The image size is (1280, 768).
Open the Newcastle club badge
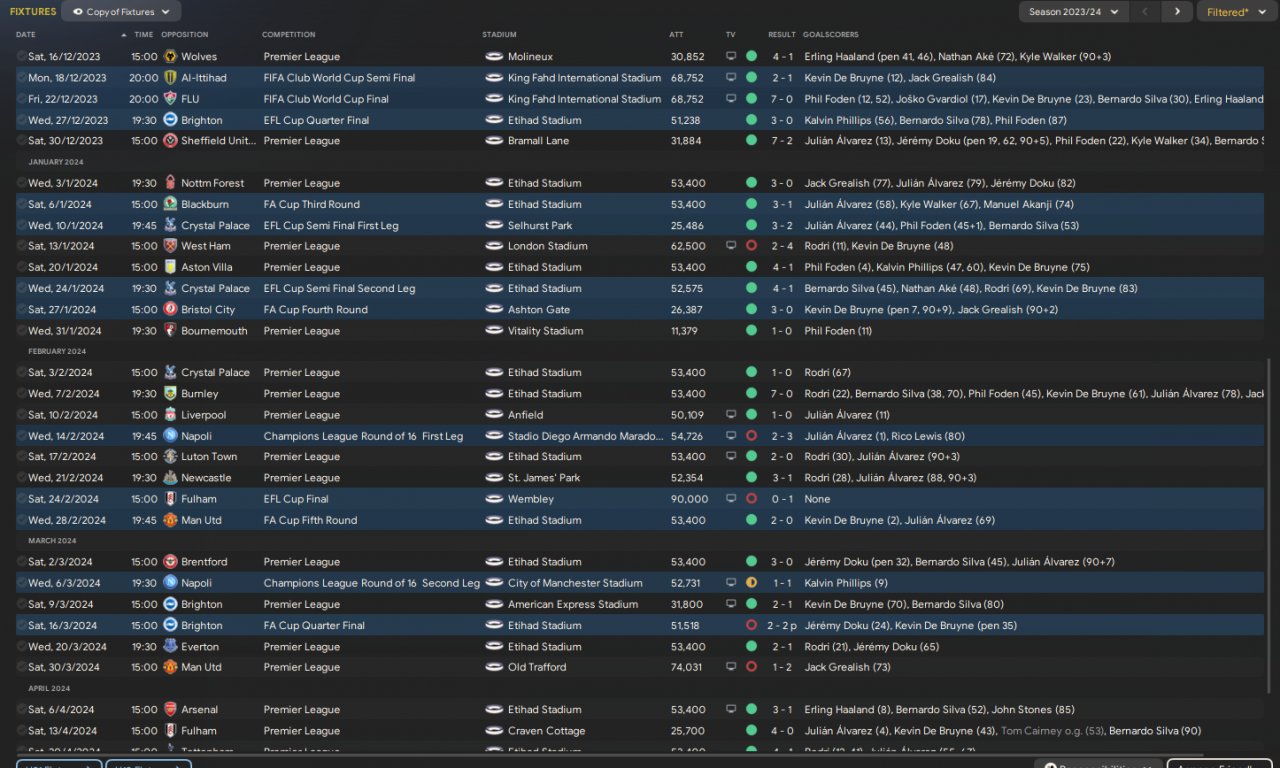click(x=170, y=478)
